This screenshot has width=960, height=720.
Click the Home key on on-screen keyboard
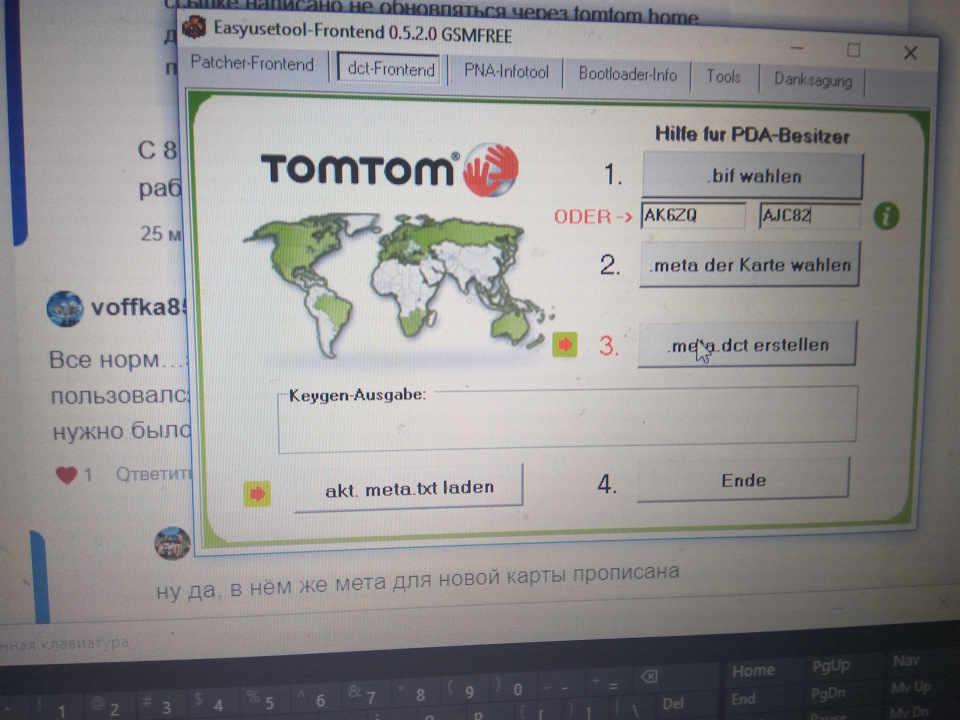click(753, 670)
